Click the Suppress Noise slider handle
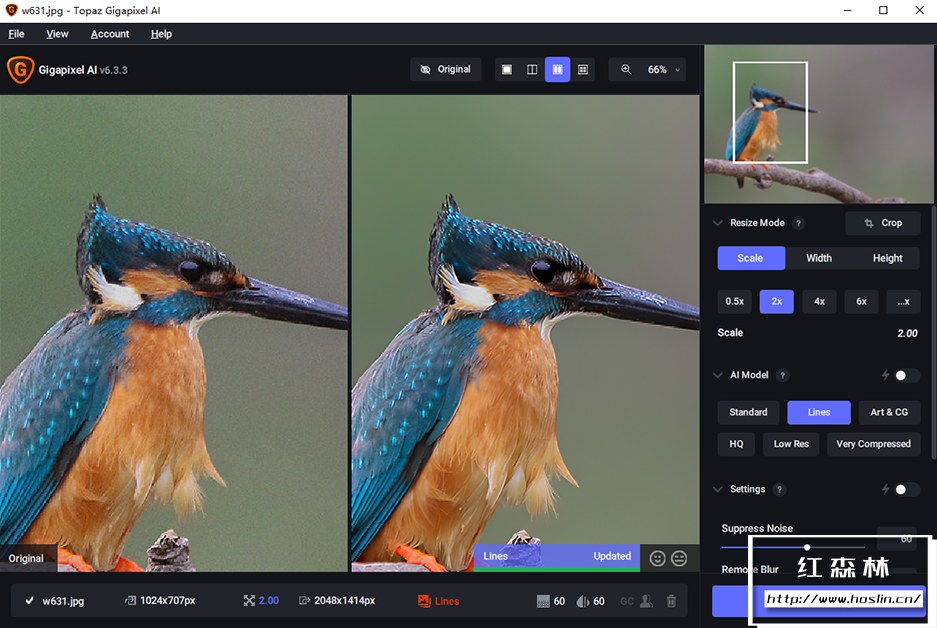Screen dimensions: 937x628 point(807,547)
